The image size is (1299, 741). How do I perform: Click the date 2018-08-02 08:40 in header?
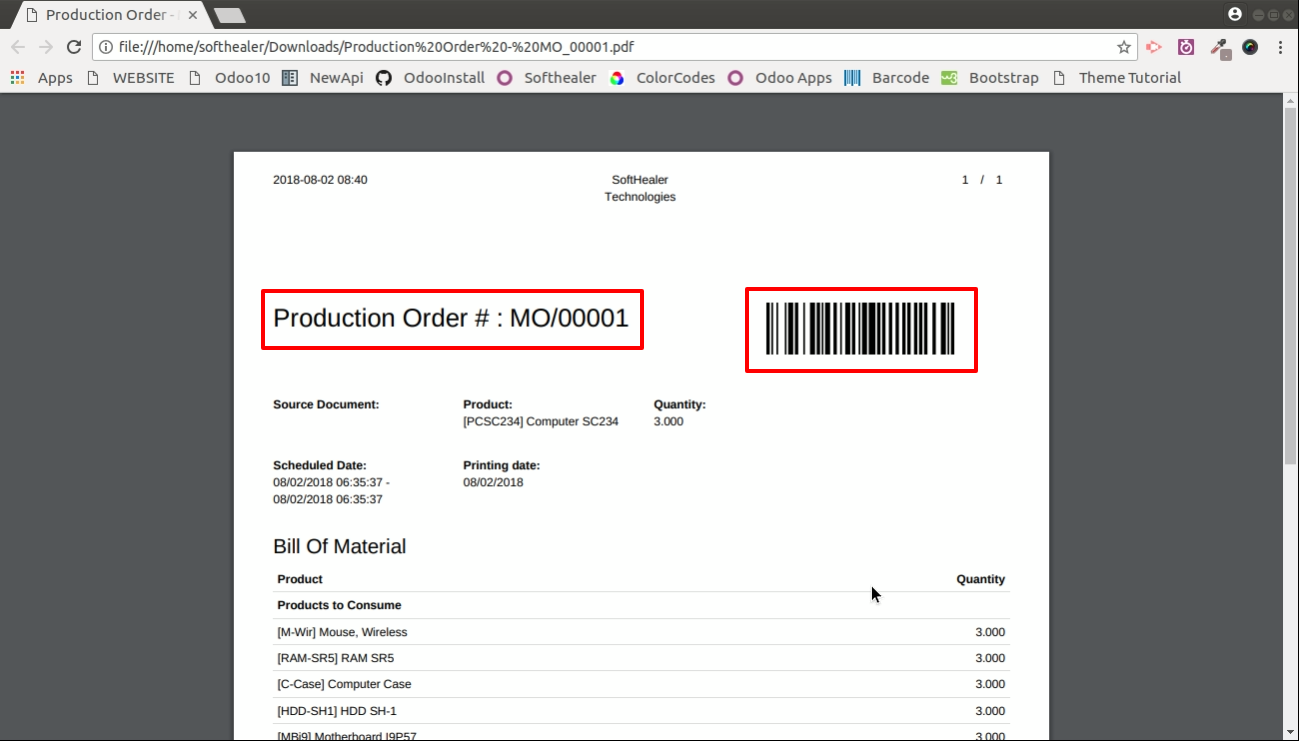320,180
